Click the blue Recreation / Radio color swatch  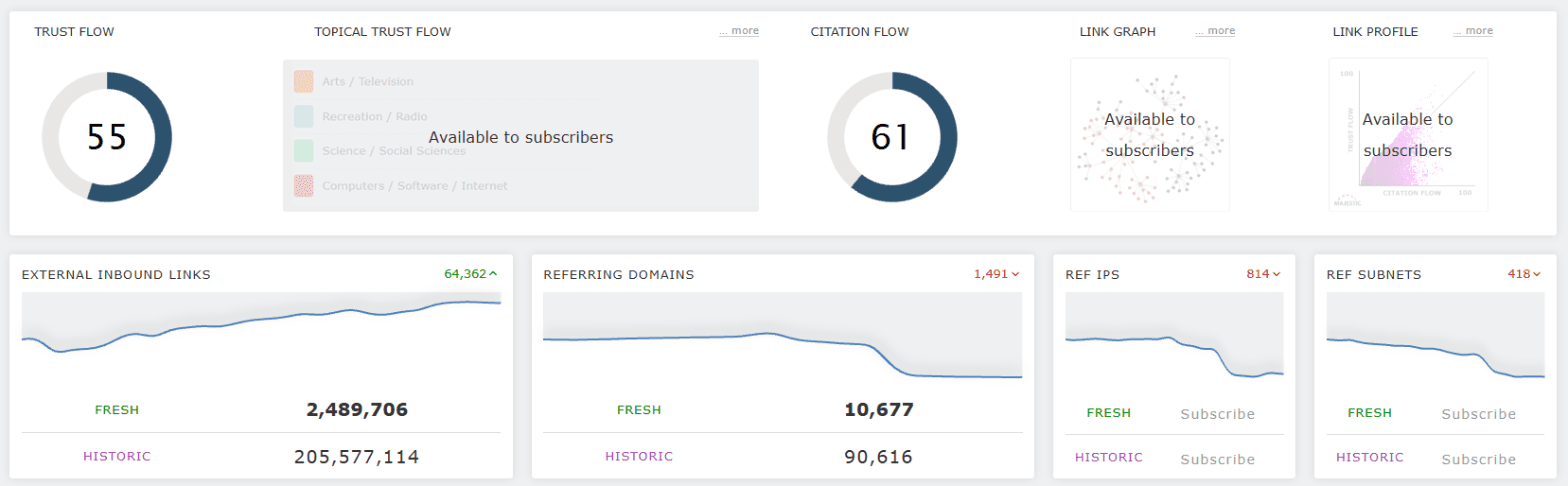304,116
